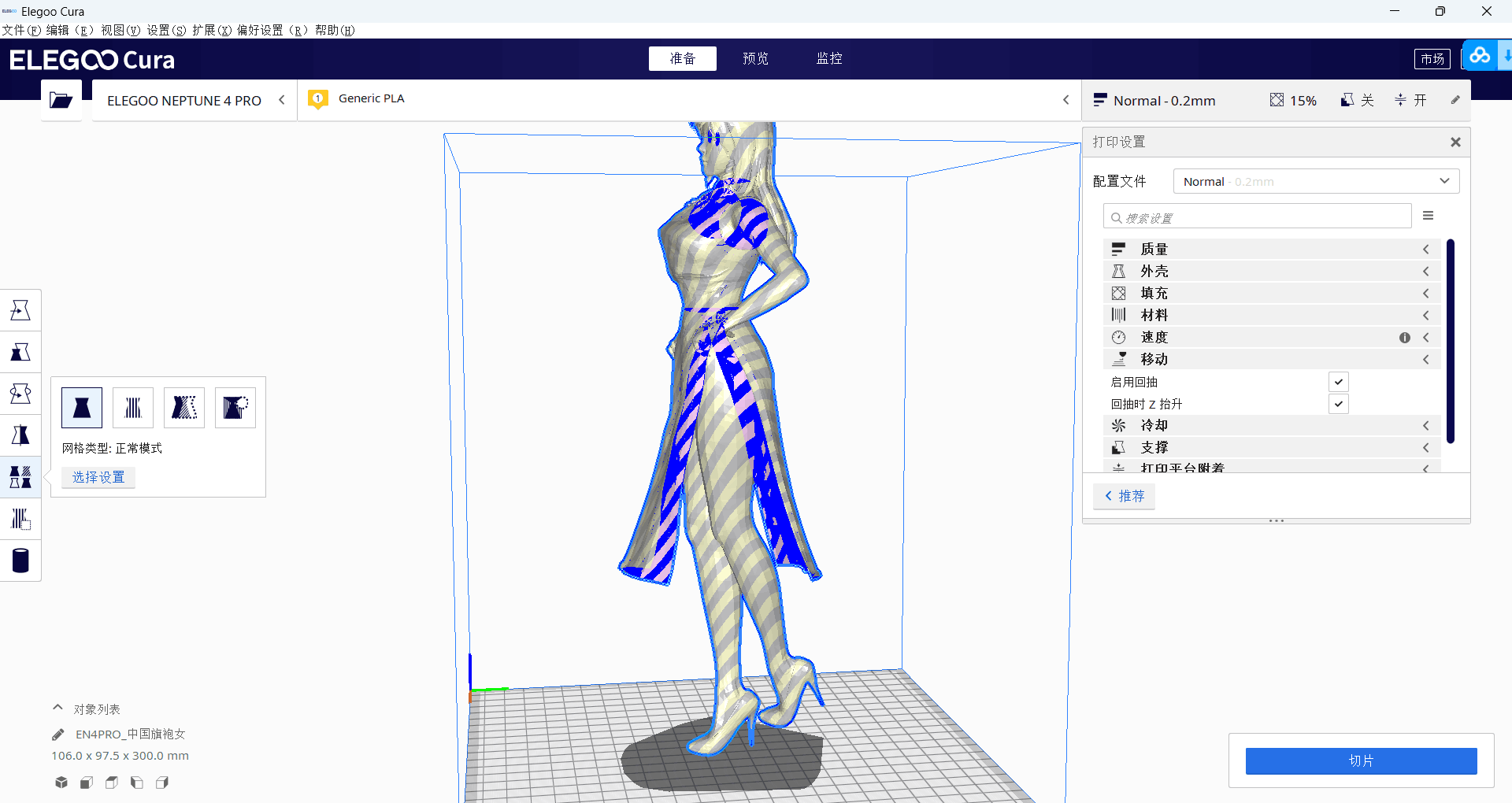
Task: Click the 选择设置 button
Action: (x=98, y=477)
